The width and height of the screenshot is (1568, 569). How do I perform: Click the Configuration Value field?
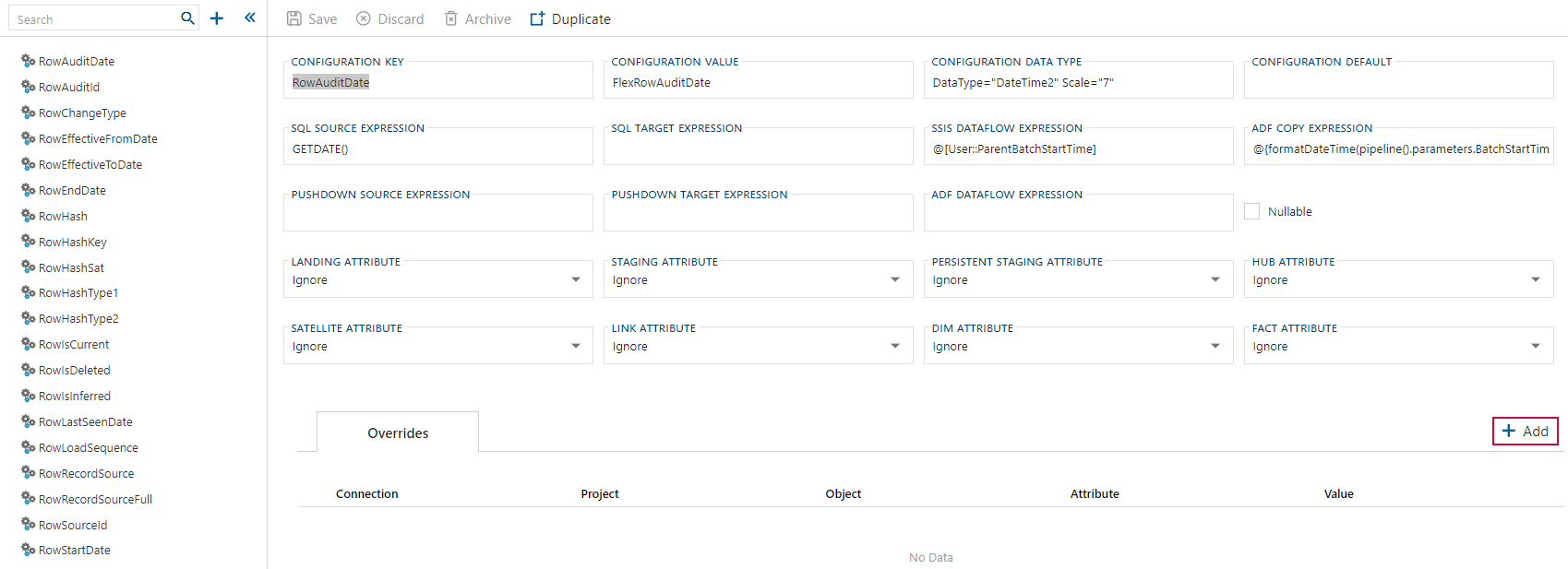pyautogui.click(x=758, y=81)
